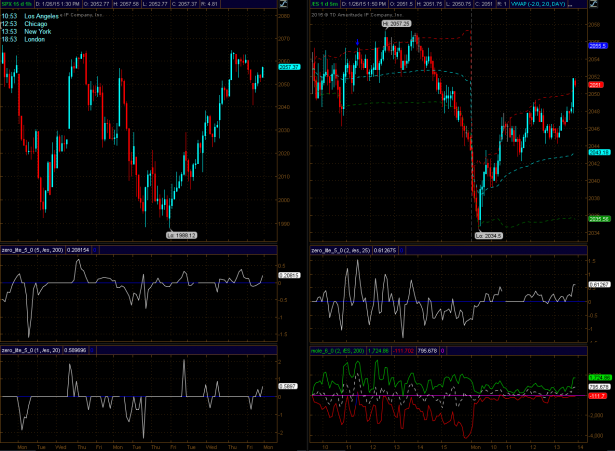The height and width of the screenshot is (451, 615).
Task: Click the white 795.678 tag on mole axis
Action: pyautogui.click(x=599, y=387)
